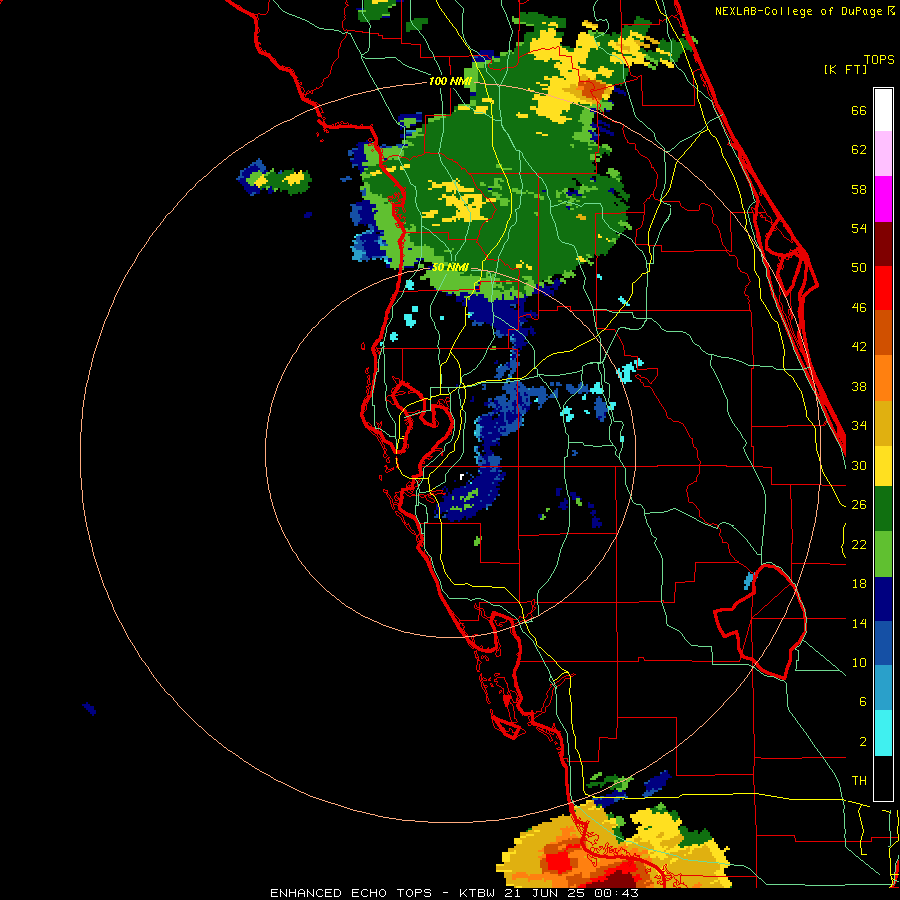Click the 34 value on the legend
This screenshot has height=900, width=900.
coord(859,425)
